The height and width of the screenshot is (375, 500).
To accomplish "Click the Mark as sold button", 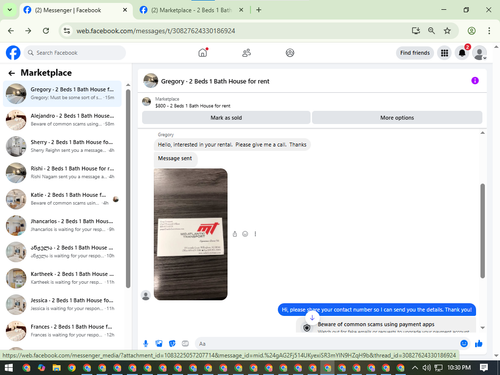I will [x=226, y=117].
